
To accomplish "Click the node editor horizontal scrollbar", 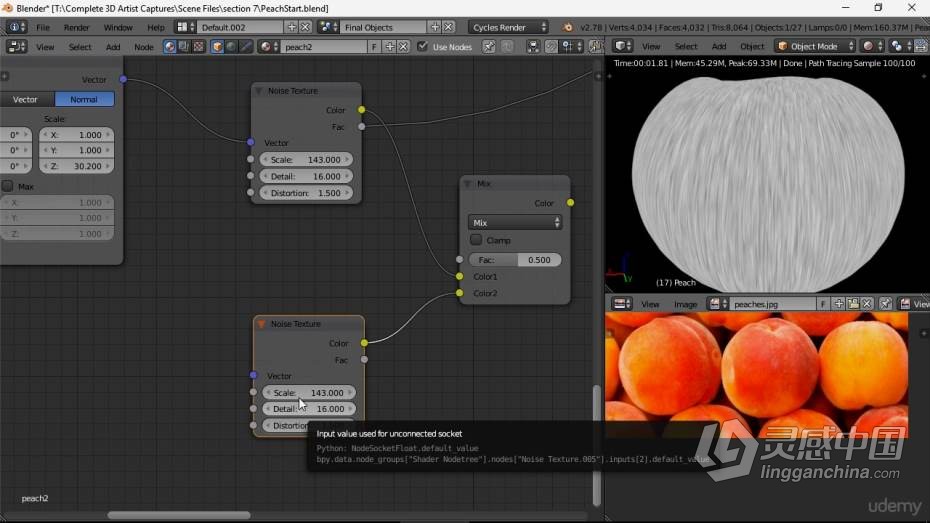I will coord(179,515).
